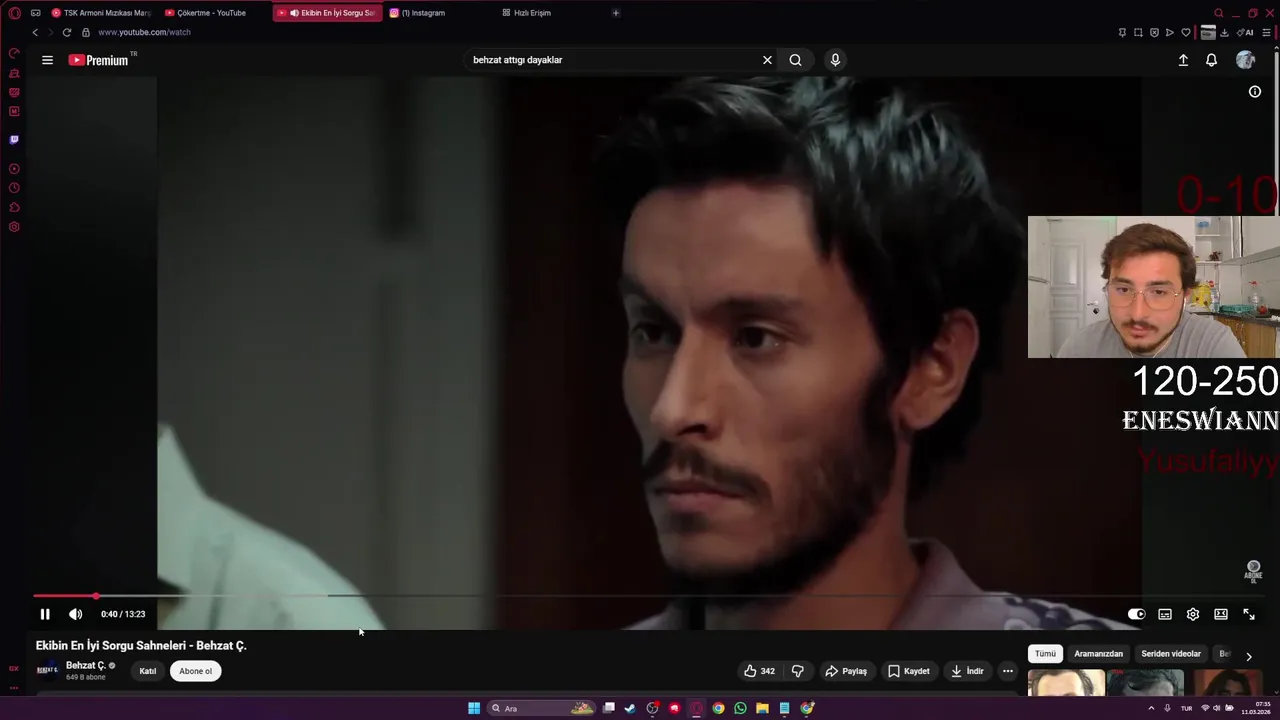Open the notifications bell
This screenshot has width=1280, height=720.
click(1211, 60)
